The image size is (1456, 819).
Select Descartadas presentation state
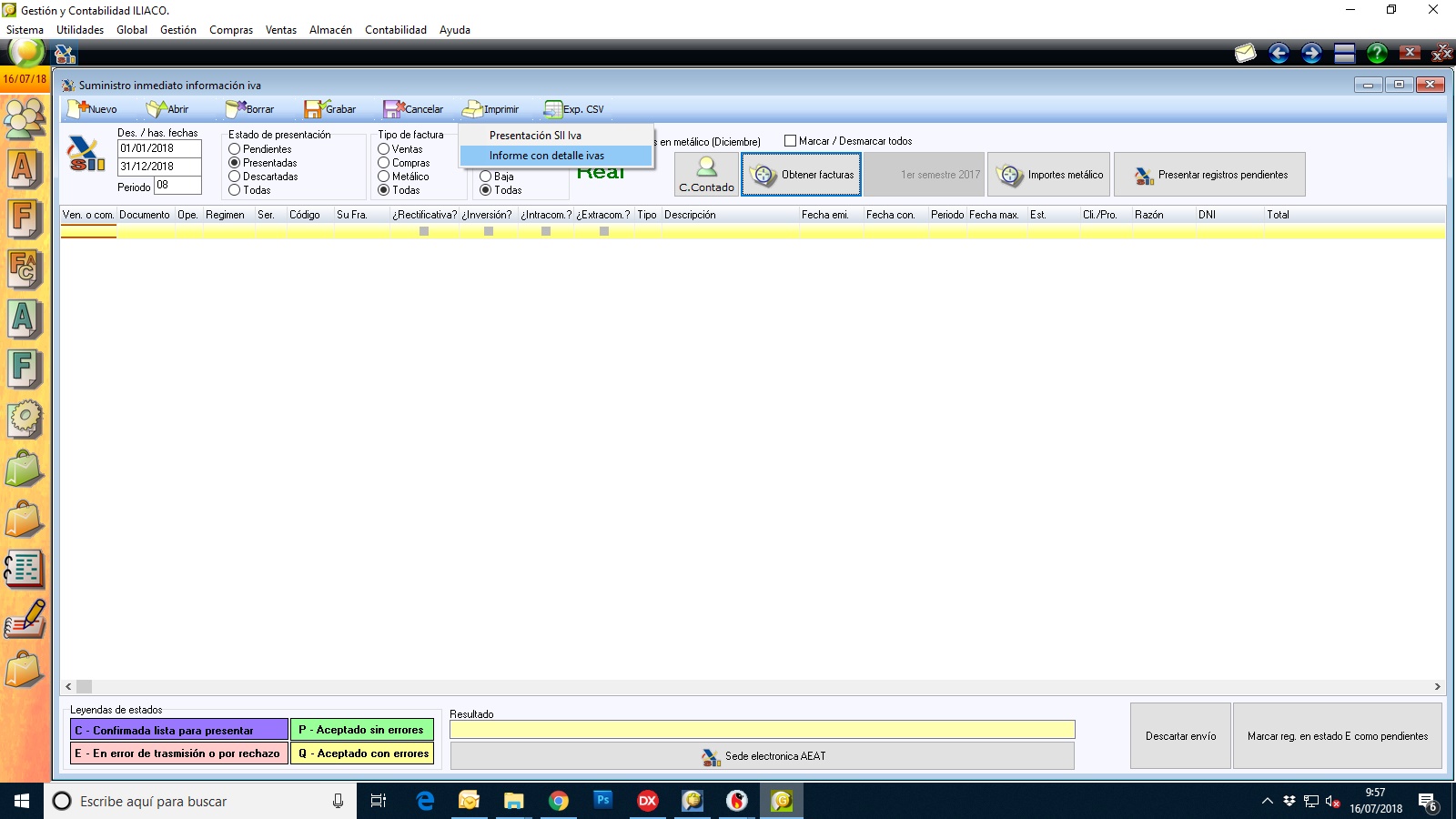(x=263, y=177)
